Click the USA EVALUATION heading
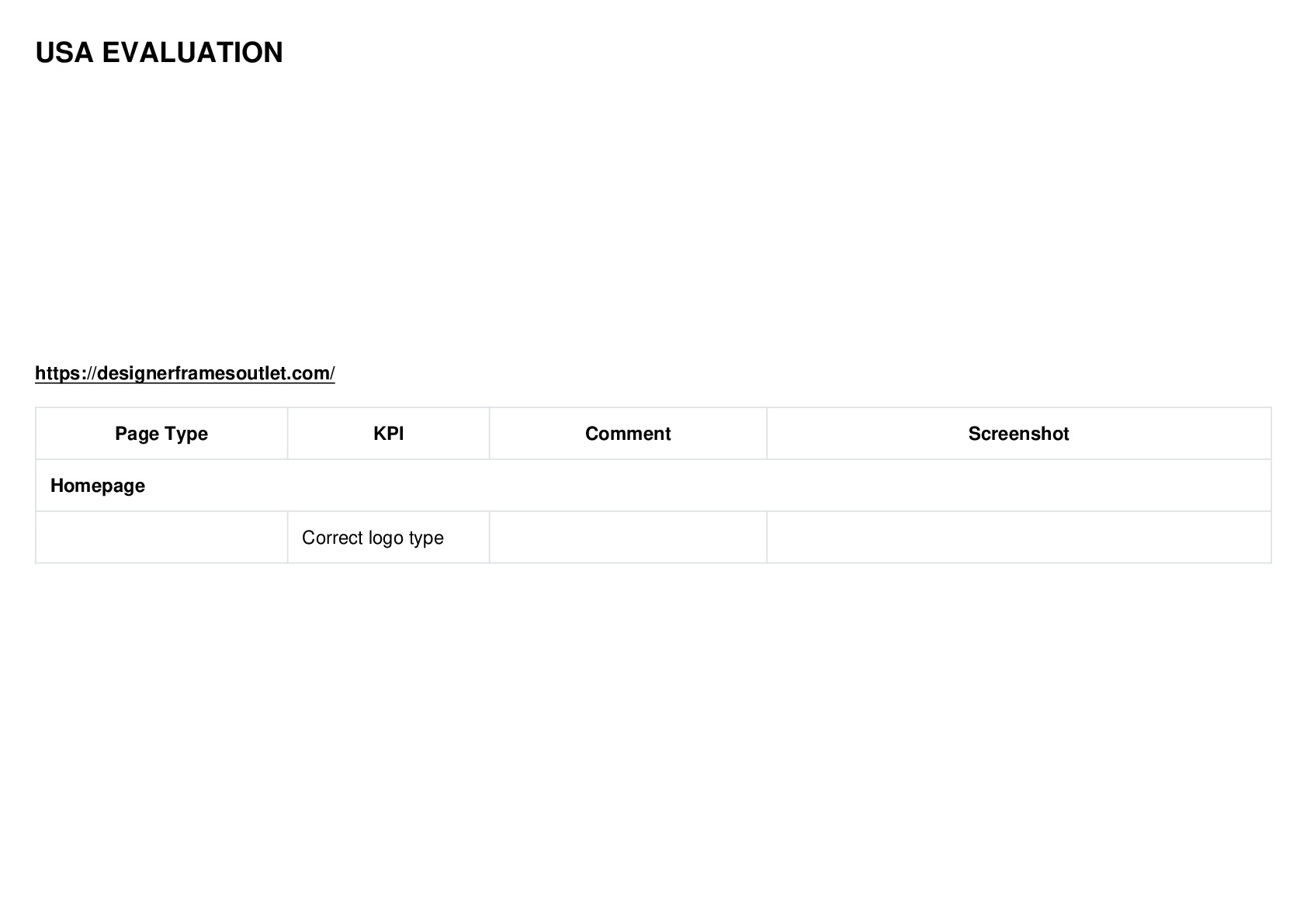 pyautogui.click(x=159, y=53)
